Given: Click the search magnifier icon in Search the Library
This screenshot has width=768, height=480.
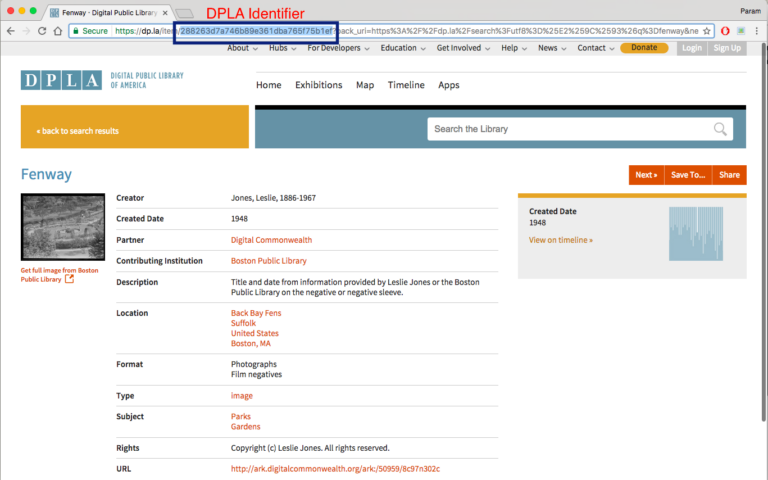Looking at the screenshot, I should [x=720, y=129].
